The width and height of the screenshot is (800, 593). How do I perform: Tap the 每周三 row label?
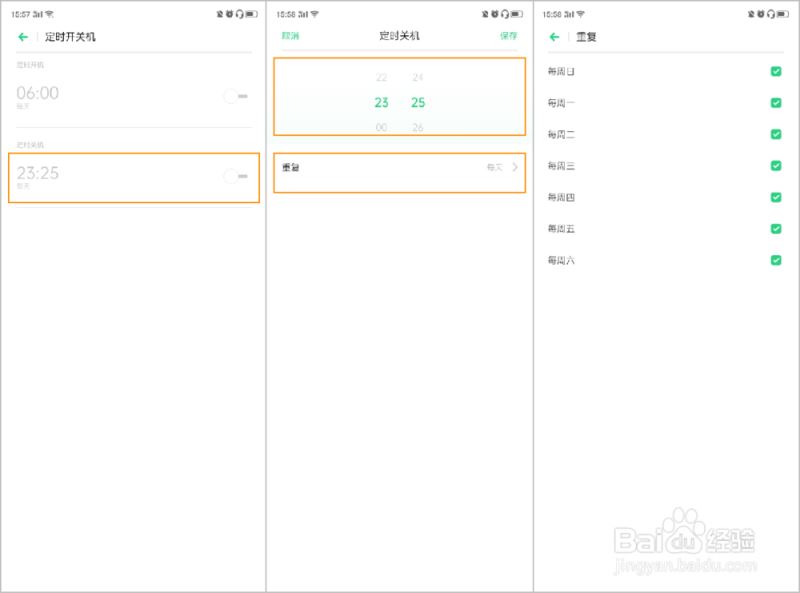point(561,166)
